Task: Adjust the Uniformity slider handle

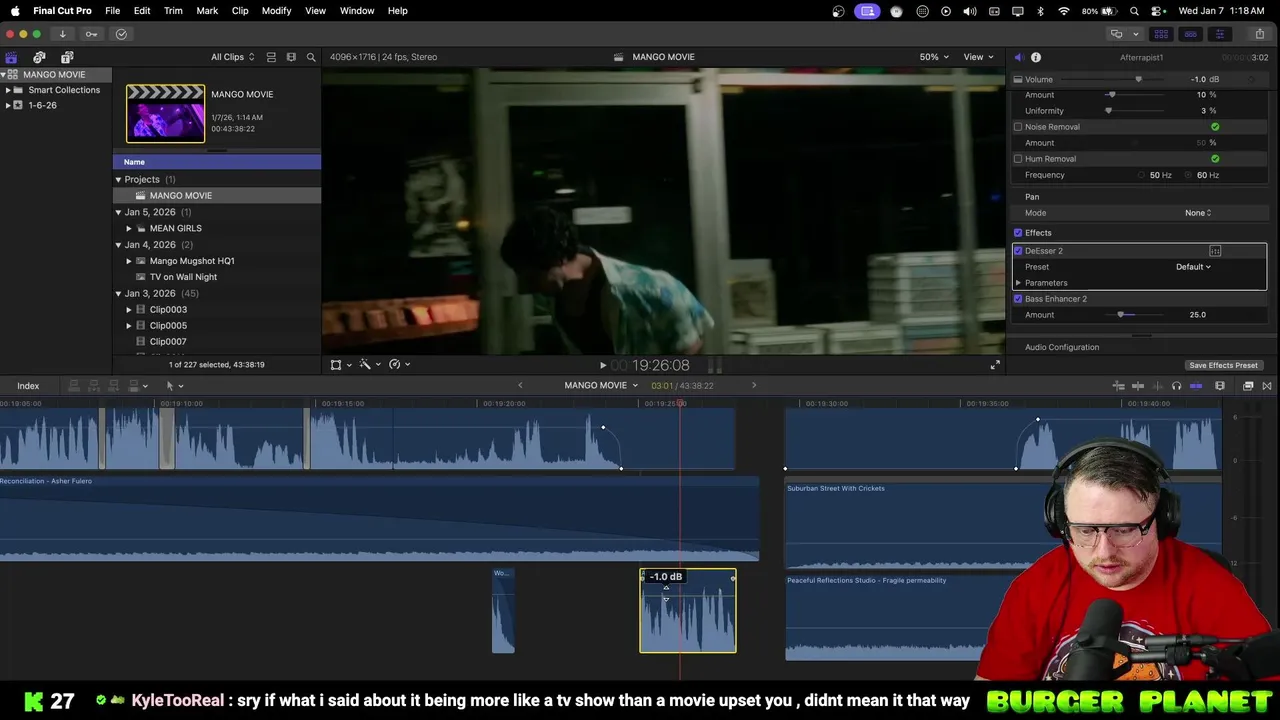Action: pyautogui.click(x=1109, y=111)
